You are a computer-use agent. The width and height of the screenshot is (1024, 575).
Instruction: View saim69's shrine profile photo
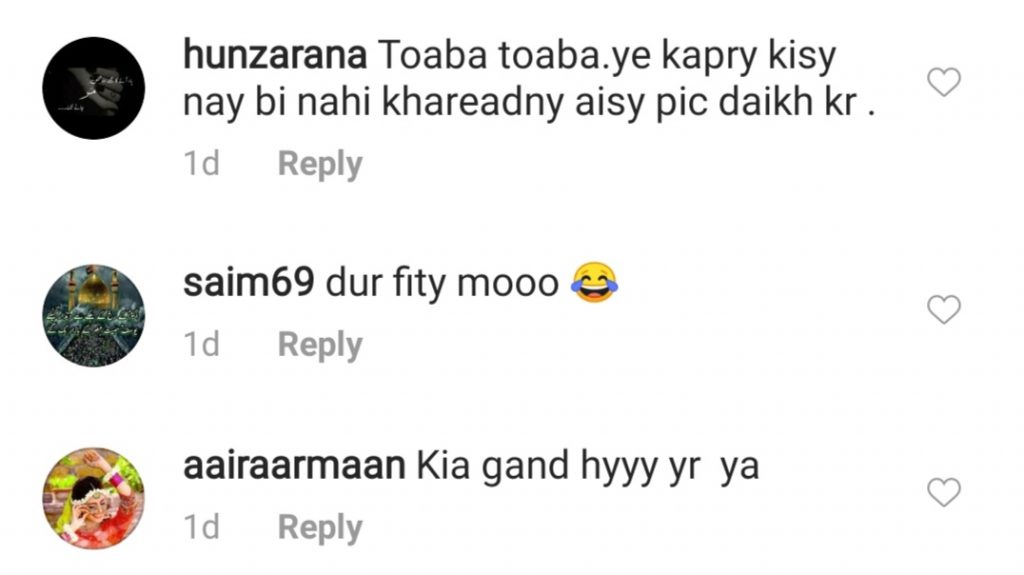94,316
